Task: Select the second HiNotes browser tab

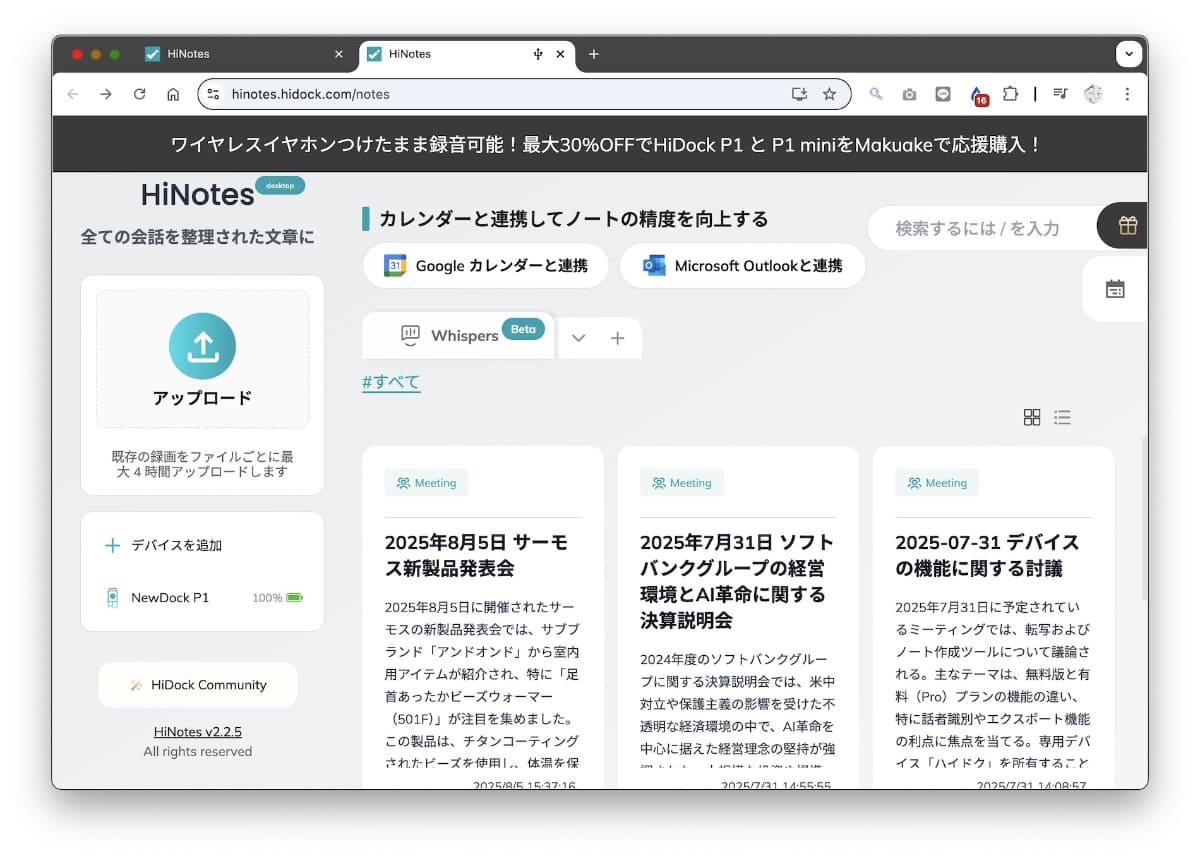Action: pos(440,55)
